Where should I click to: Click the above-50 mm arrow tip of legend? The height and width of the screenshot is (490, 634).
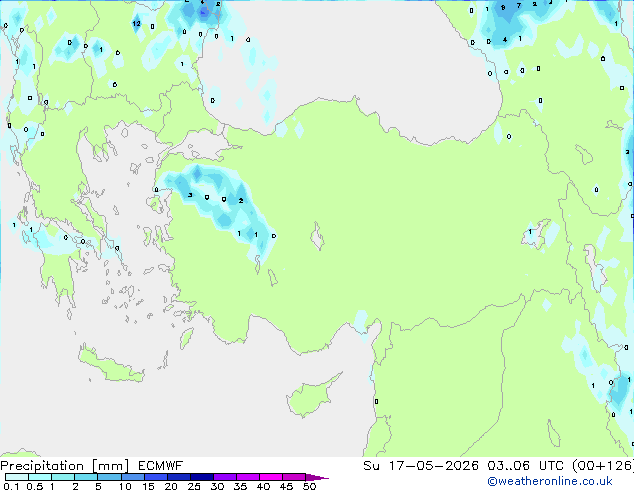[317, 477]
